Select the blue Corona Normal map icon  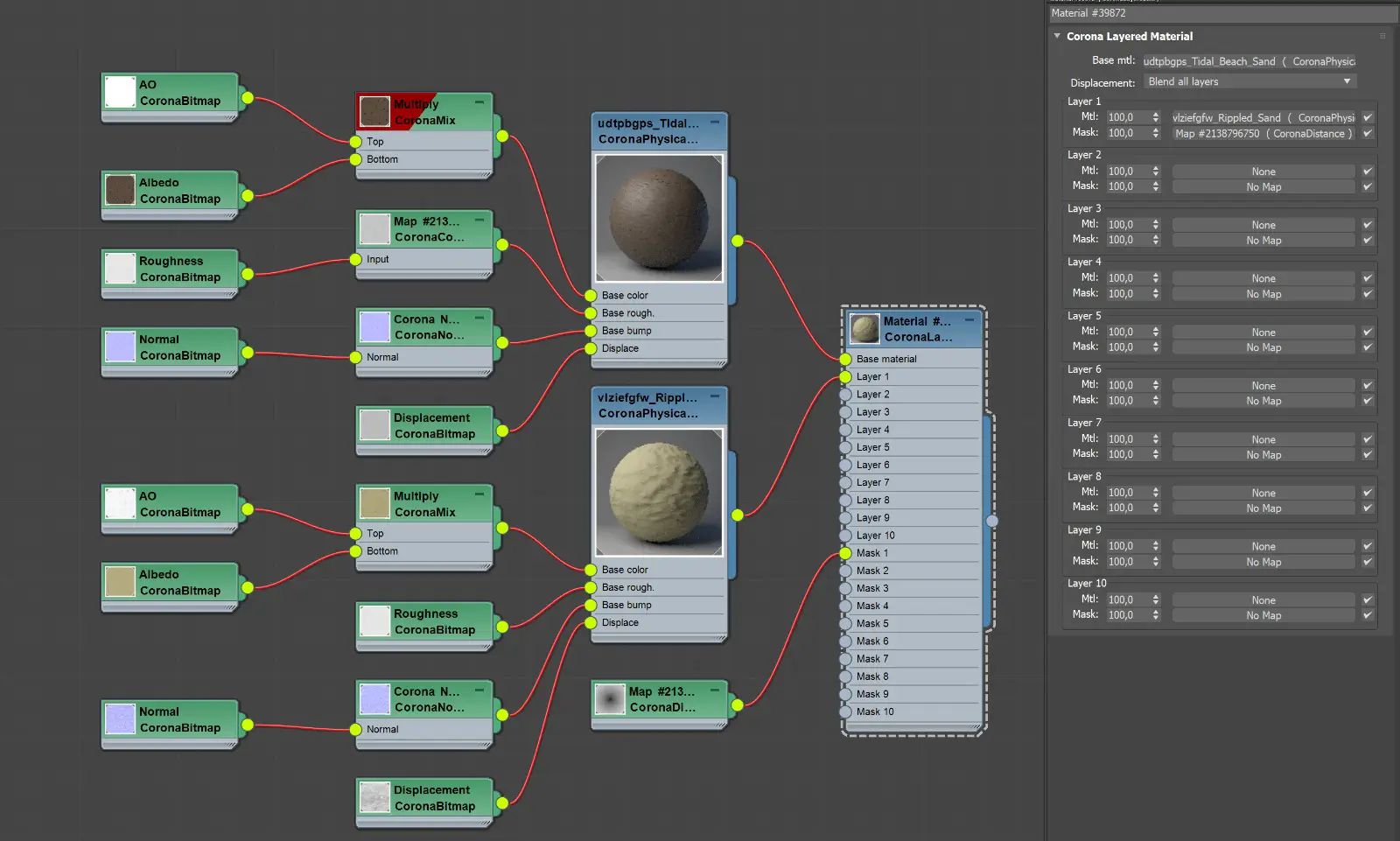click(x=374, y=326)
